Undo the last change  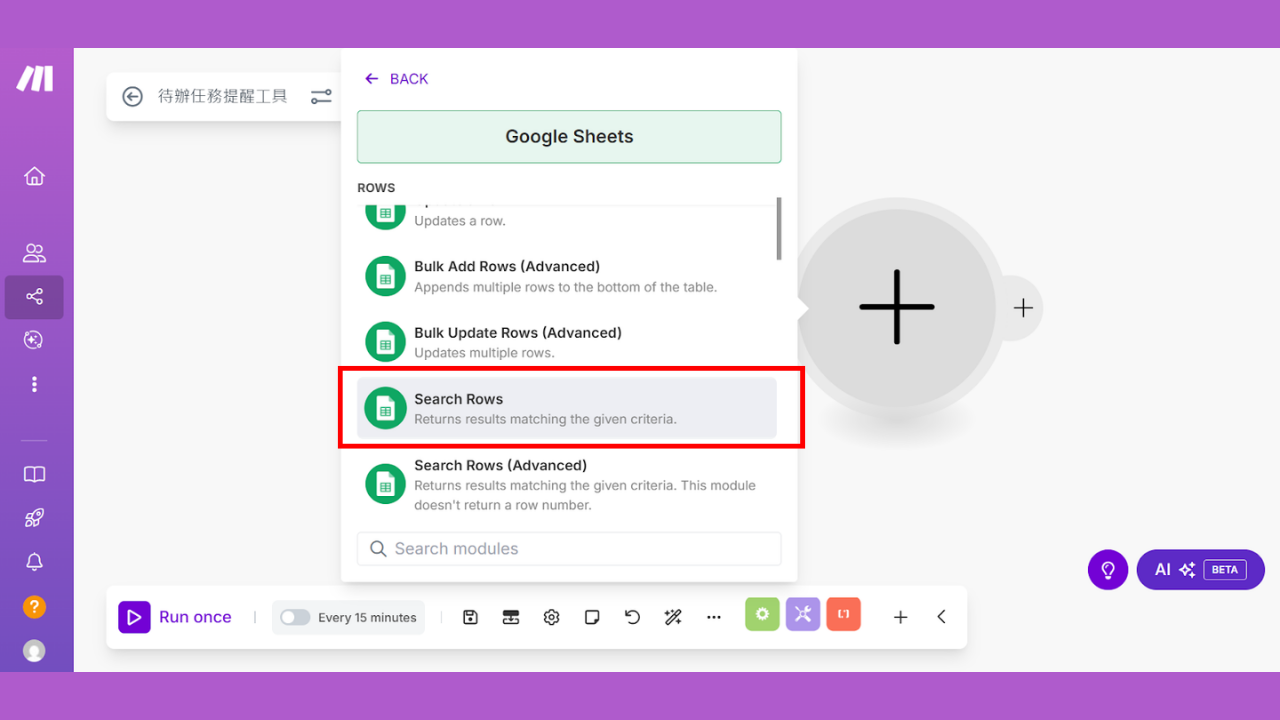(x=632, y=617)
